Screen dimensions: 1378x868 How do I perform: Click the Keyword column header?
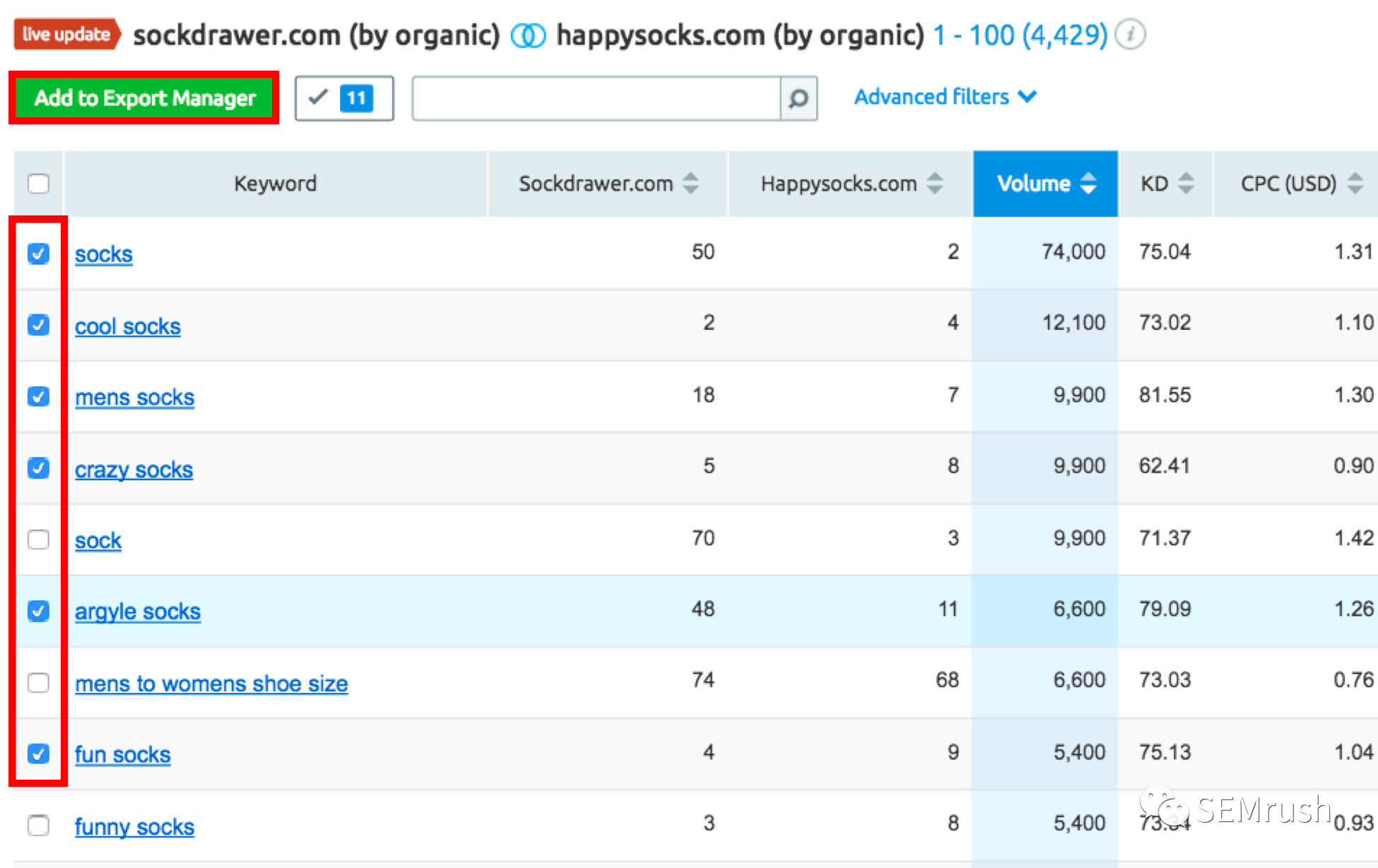[275, 184]
